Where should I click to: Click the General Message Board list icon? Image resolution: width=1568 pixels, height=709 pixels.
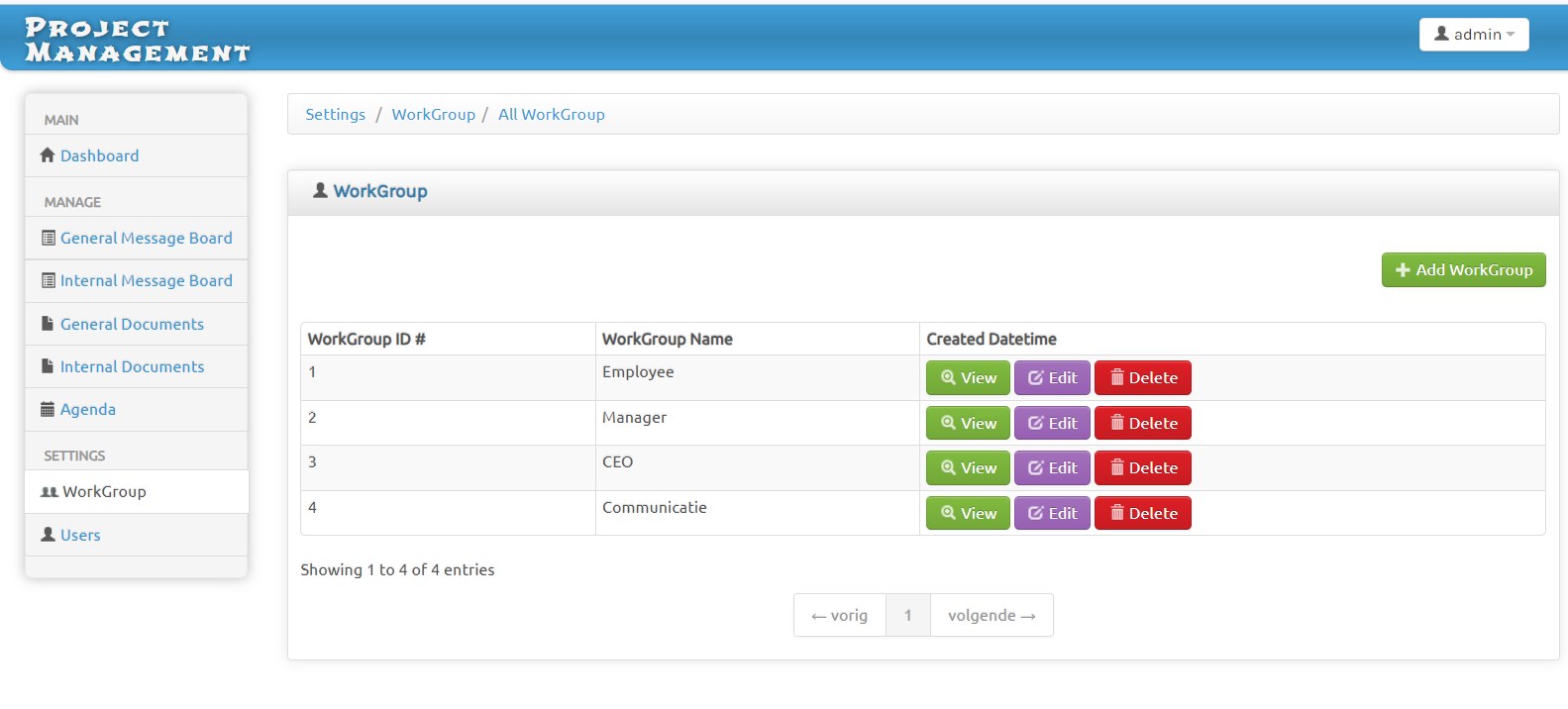pos(49,238)
